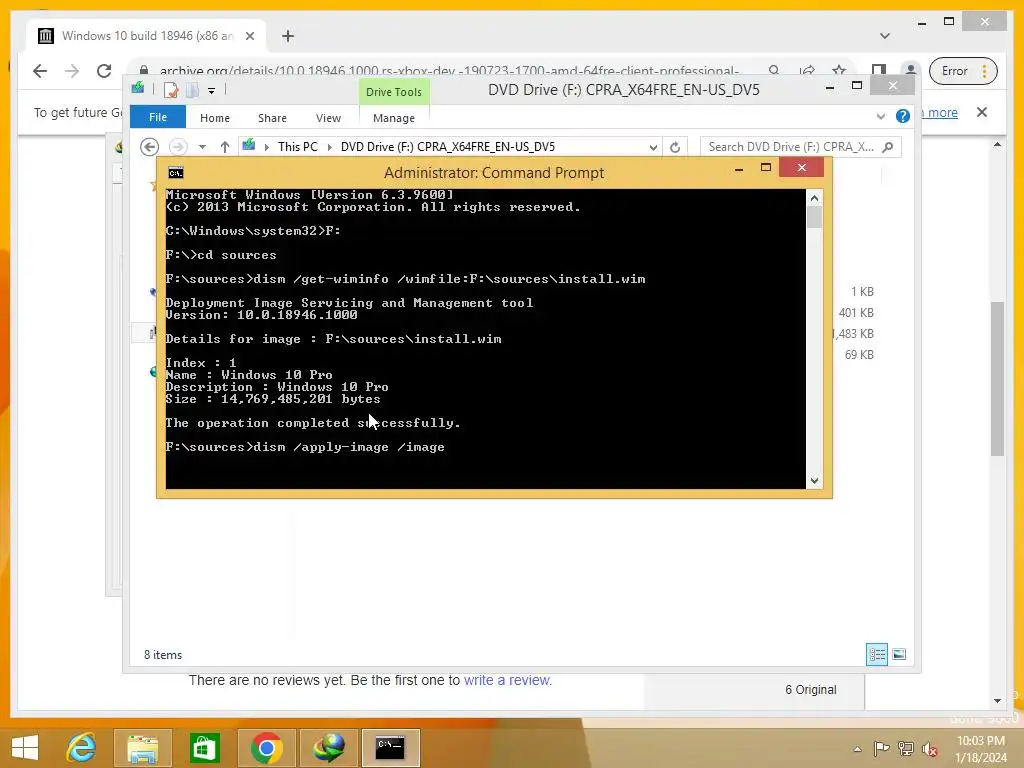Switch Explorer to large icons view

(899, 654)
